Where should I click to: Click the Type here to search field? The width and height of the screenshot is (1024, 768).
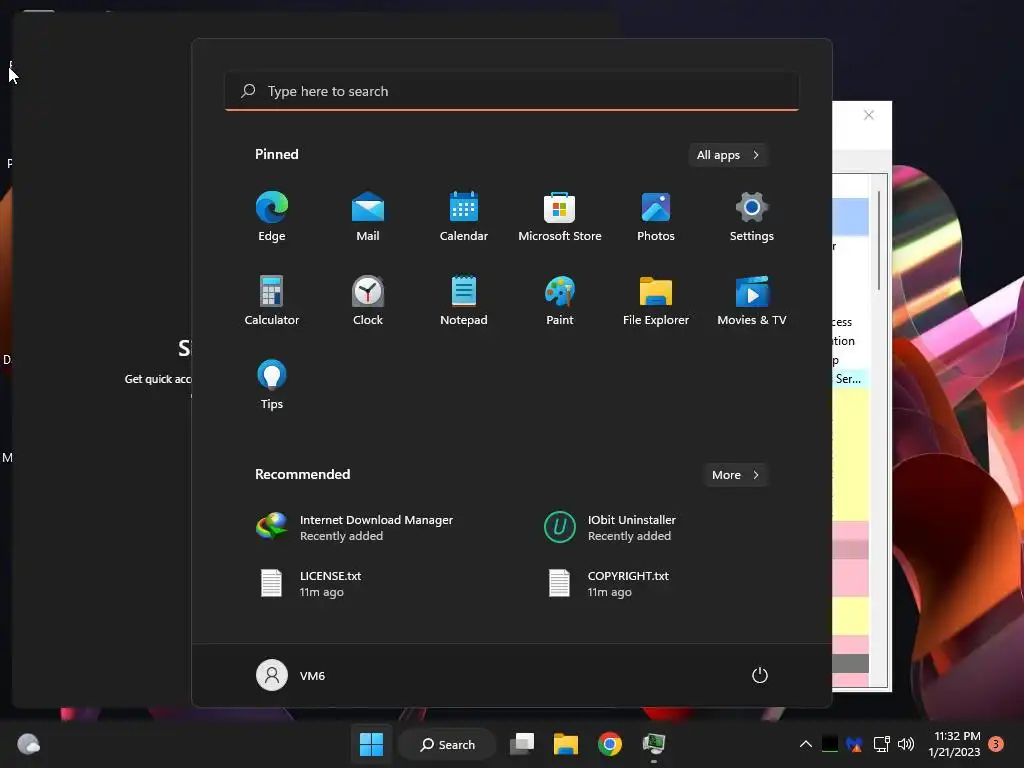tap(512, 91)
